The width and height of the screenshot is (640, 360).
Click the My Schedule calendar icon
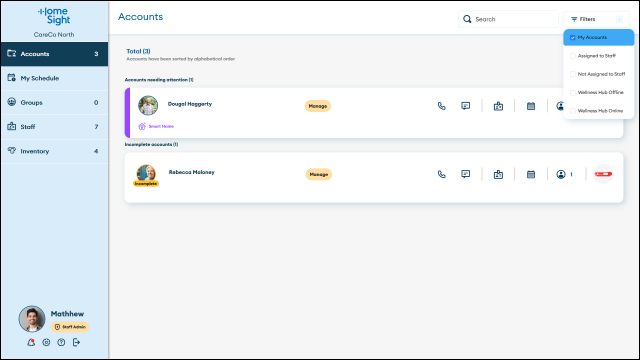click(11, 78)
